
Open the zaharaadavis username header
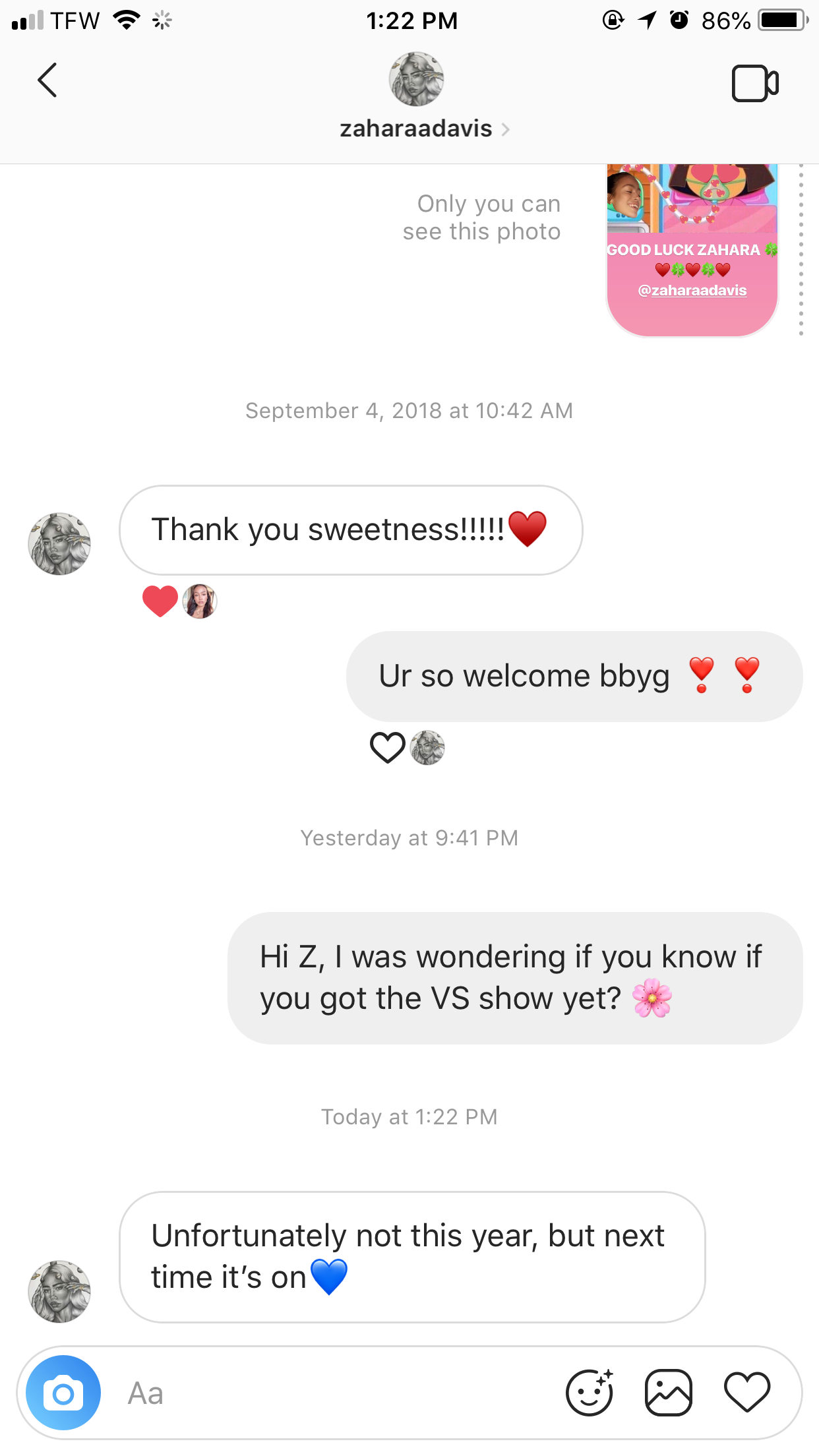(416, 129)
